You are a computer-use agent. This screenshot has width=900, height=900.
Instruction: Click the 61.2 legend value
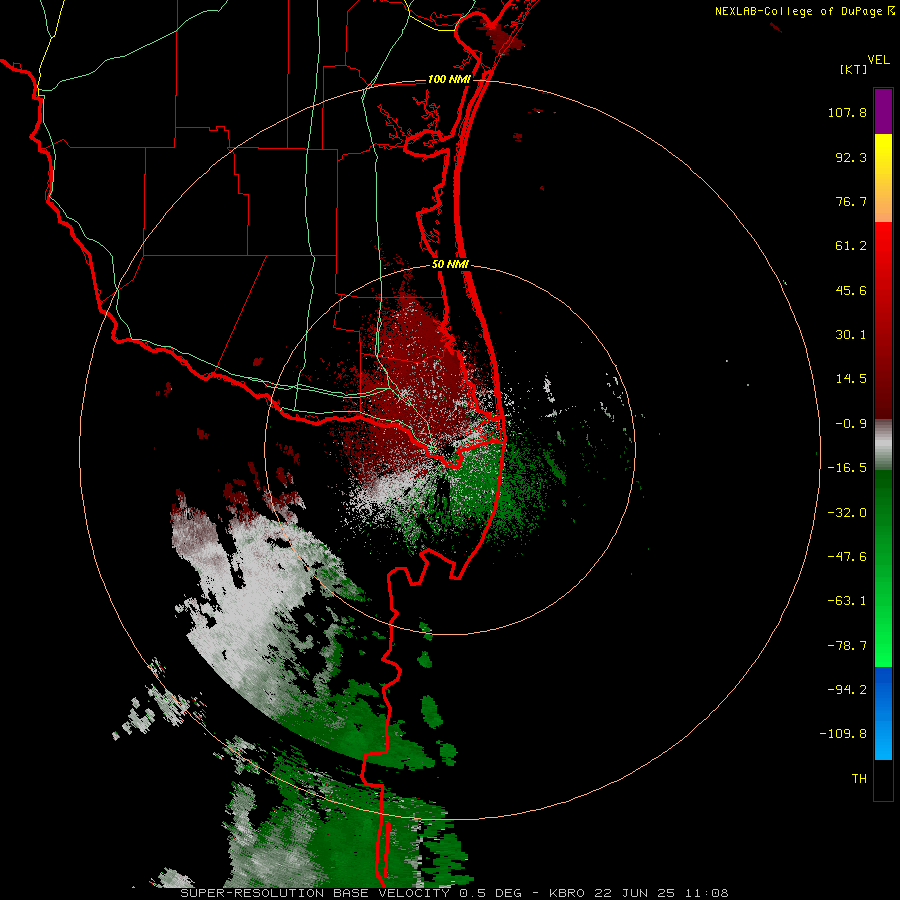tap(851, 246)
